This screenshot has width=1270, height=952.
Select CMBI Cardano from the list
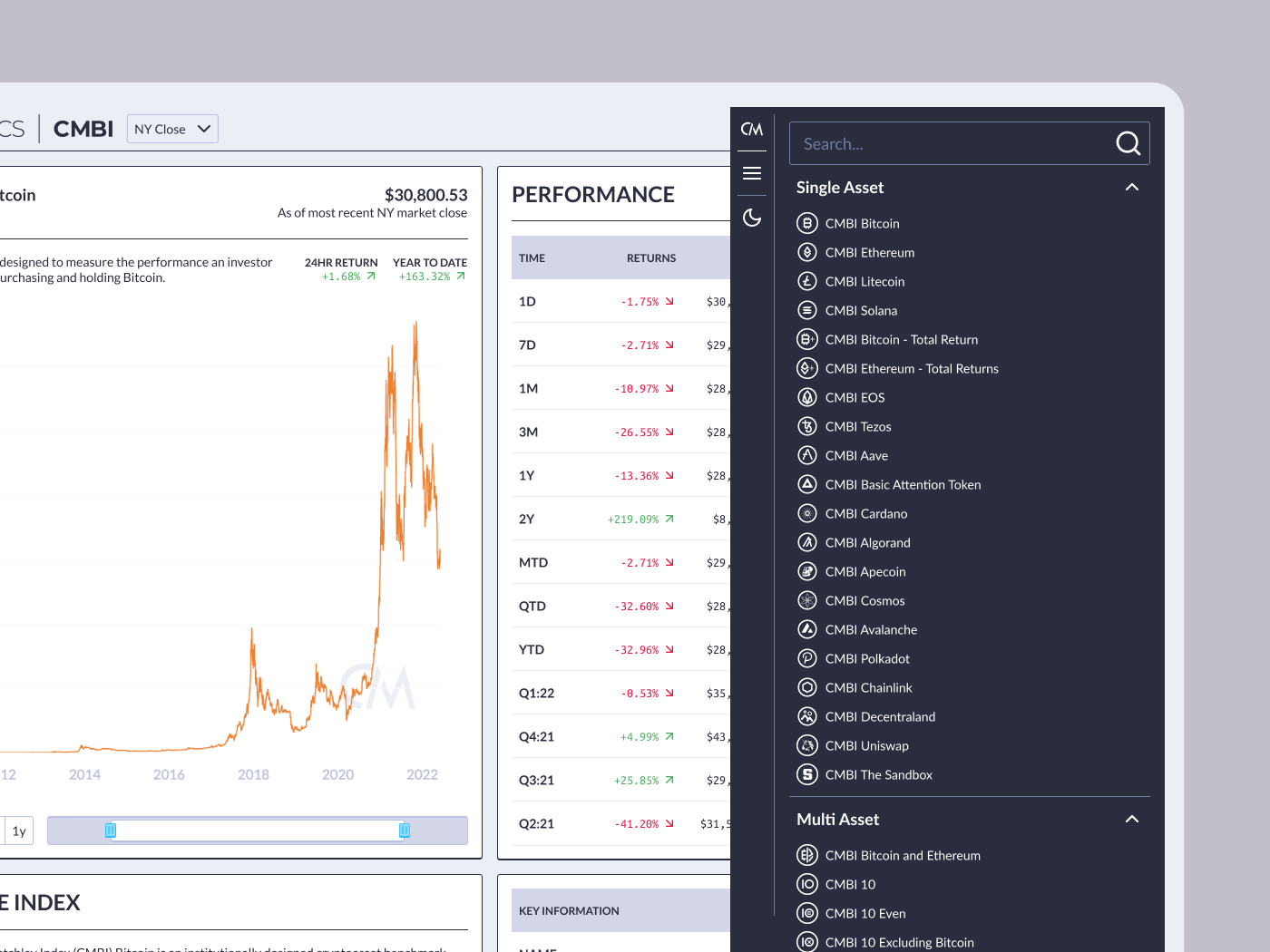[x=866, y=513]
